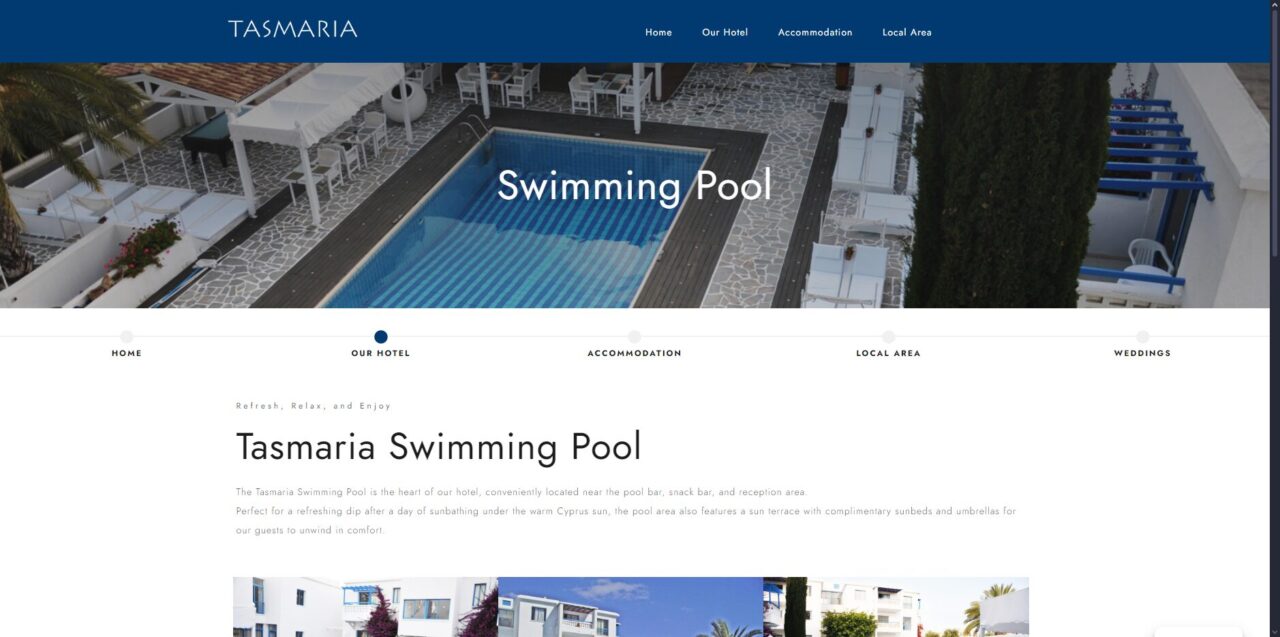Select the grey dot above ACCOMMODATION
Image resolution: width=1280 pixels, height=637 pixels.
635,337
